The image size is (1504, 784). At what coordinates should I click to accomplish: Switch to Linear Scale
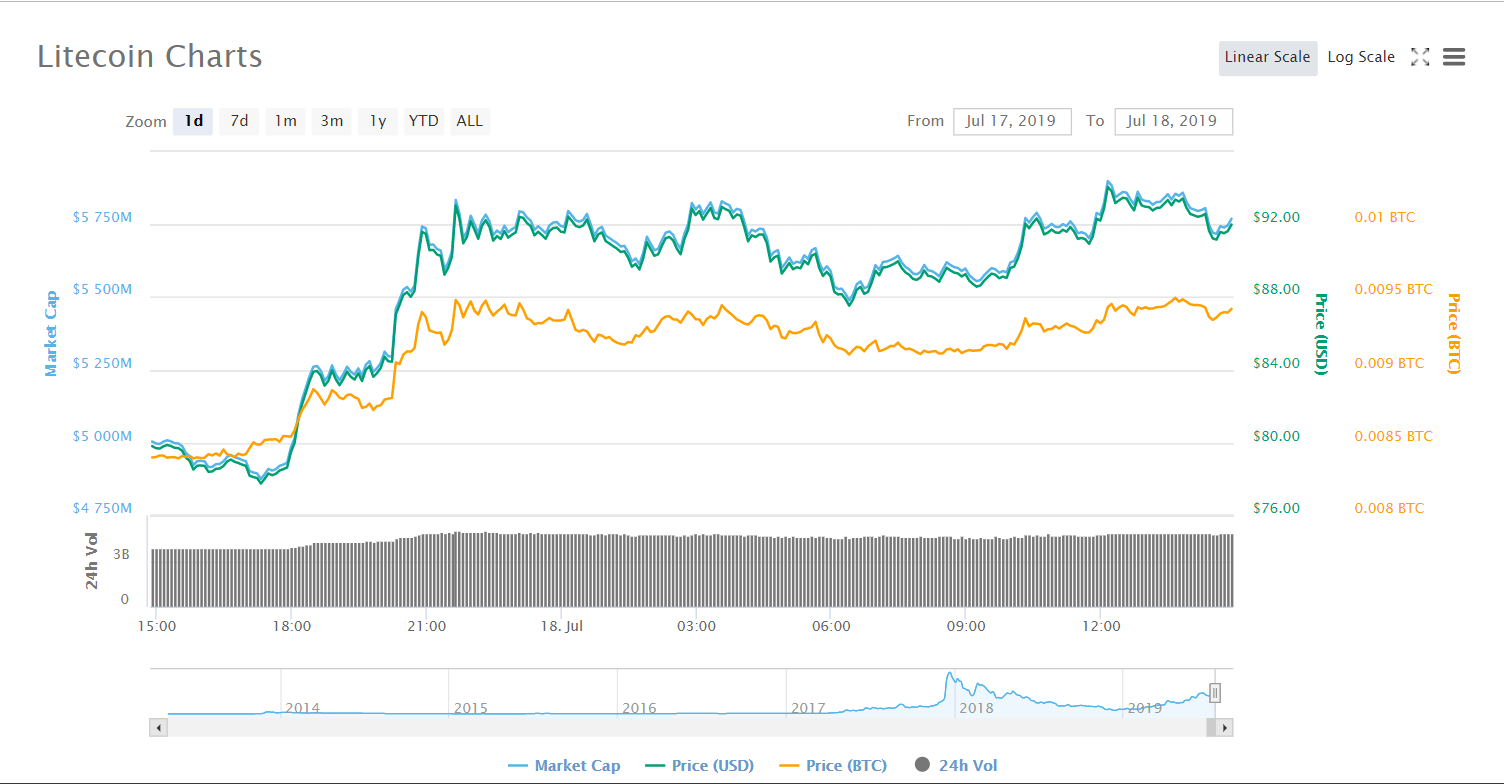click(1267, 57)
